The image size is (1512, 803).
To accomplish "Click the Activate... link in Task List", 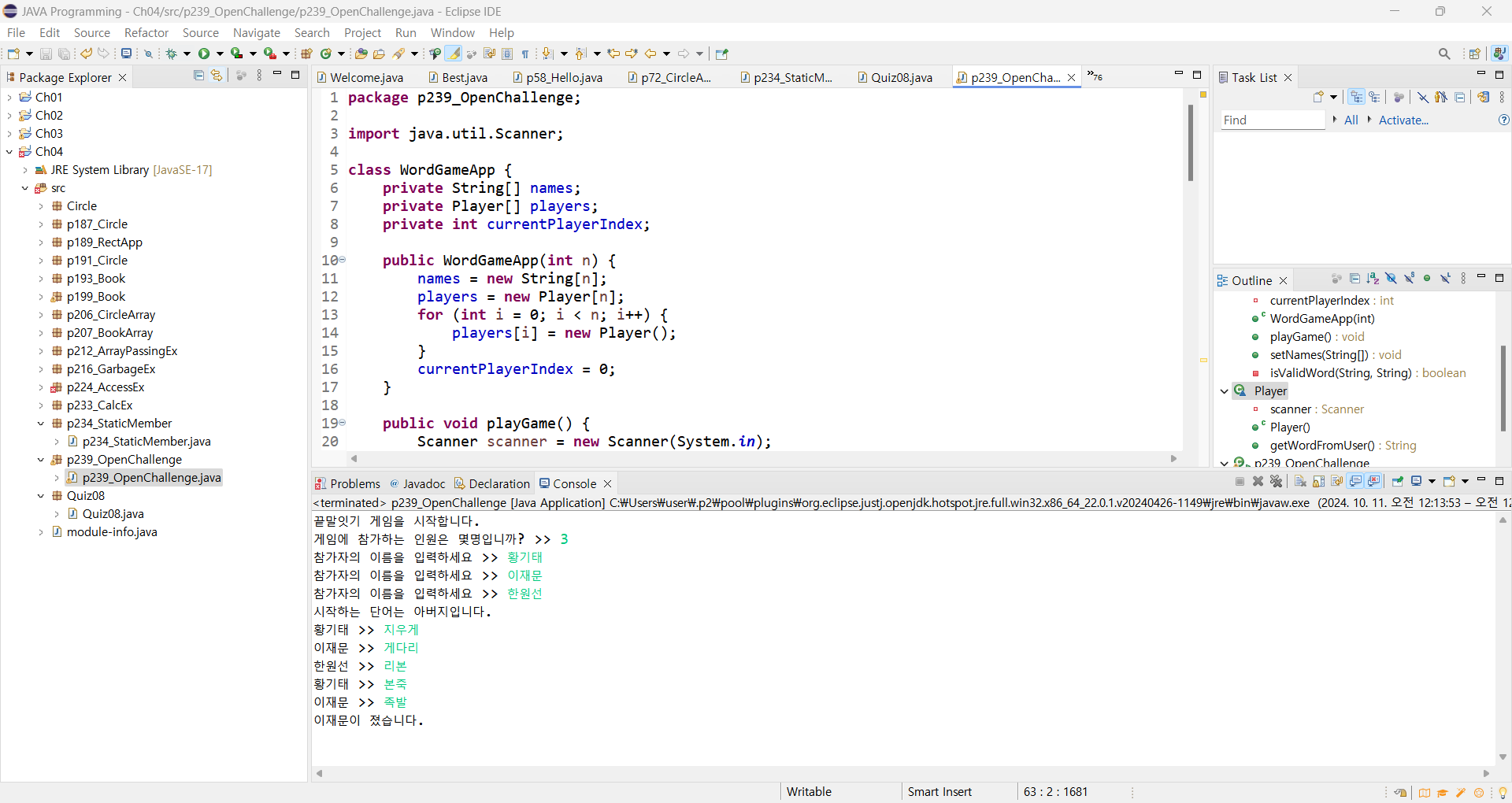I will 1403,120.
